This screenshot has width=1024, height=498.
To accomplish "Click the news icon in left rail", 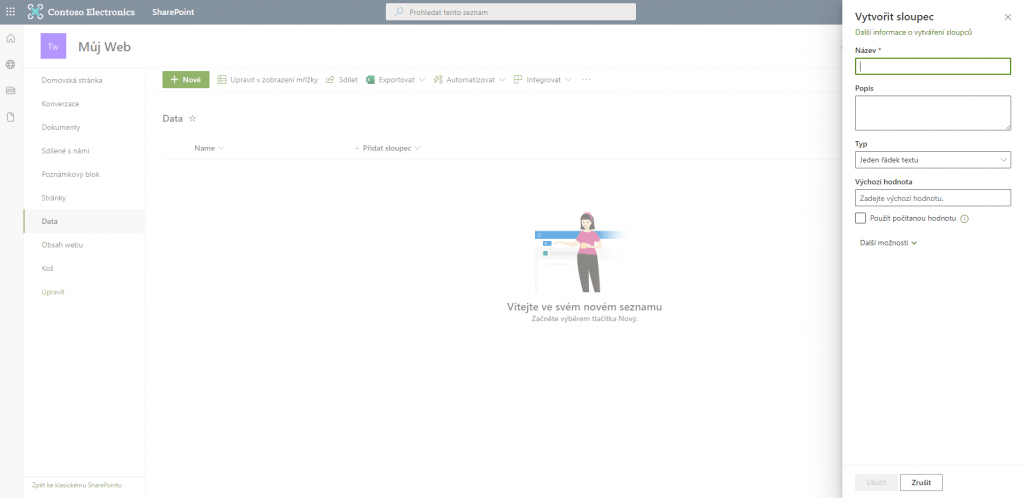I will point(11,90).
